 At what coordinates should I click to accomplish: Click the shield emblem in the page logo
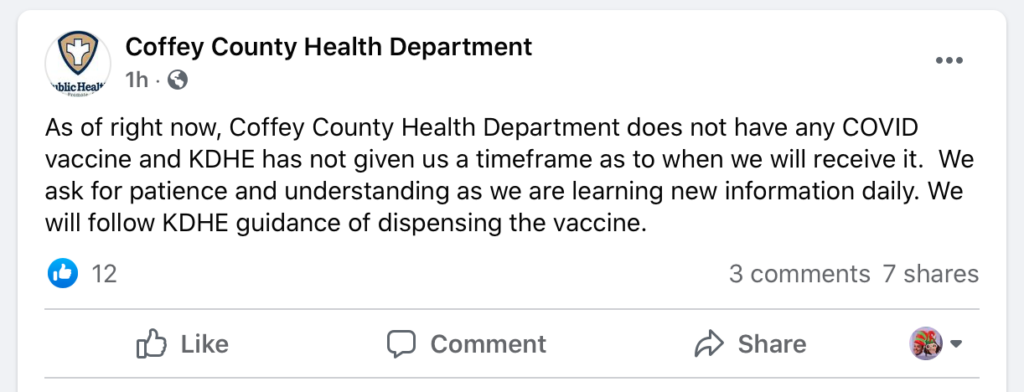[x=78, y=54]
